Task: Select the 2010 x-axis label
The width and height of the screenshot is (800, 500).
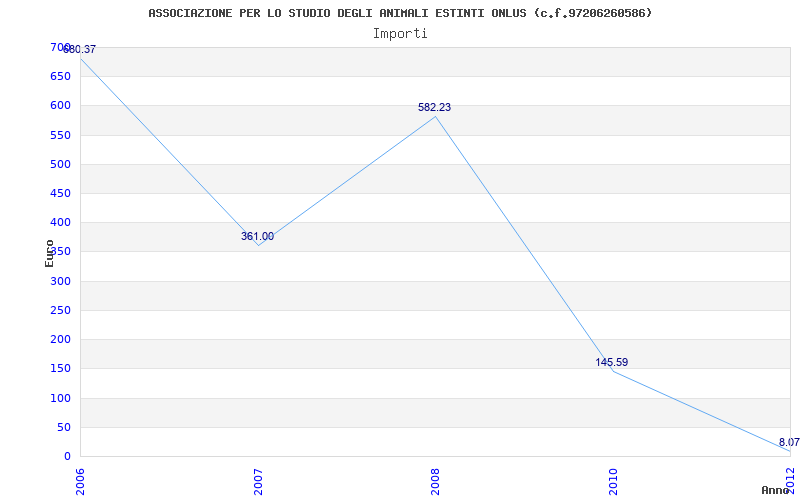Action: pos(612,482)
